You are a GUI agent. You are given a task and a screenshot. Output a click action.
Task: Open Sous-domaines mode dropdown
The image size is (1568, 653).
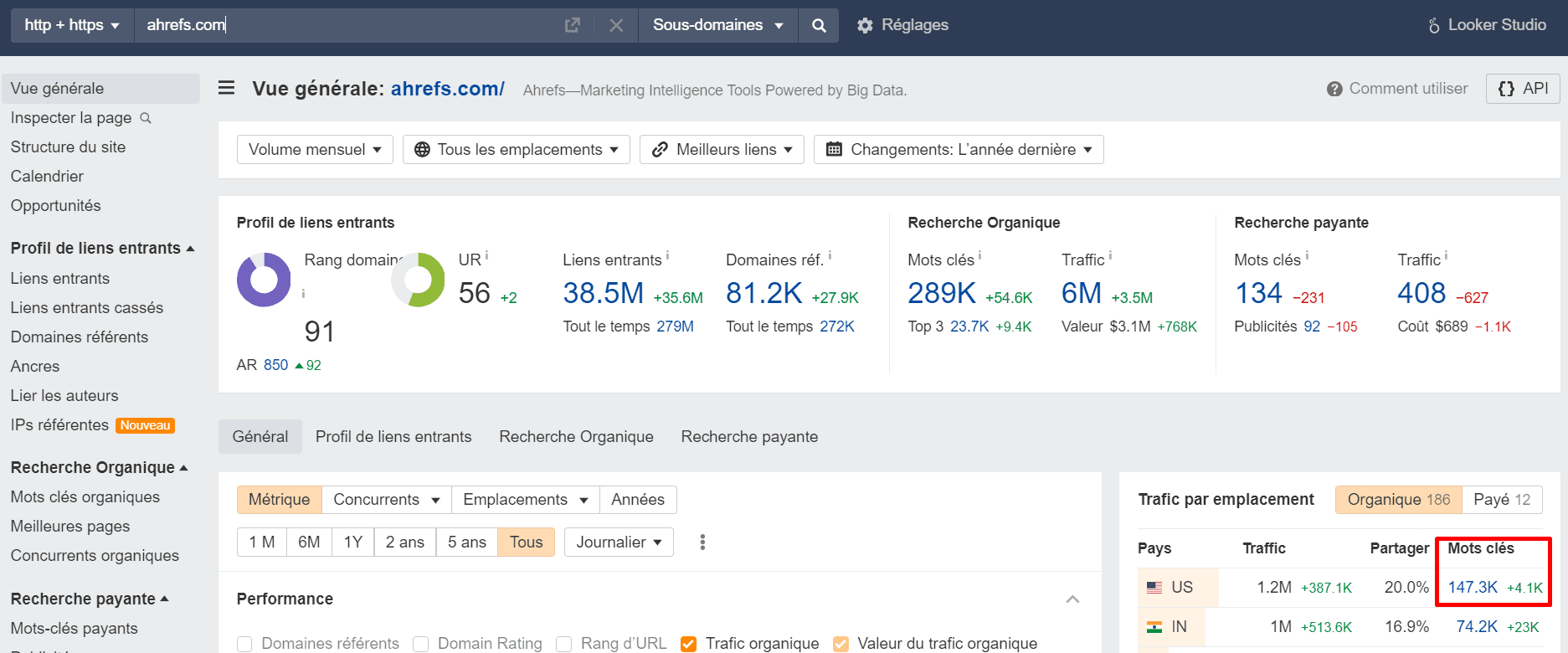[718, 25]
